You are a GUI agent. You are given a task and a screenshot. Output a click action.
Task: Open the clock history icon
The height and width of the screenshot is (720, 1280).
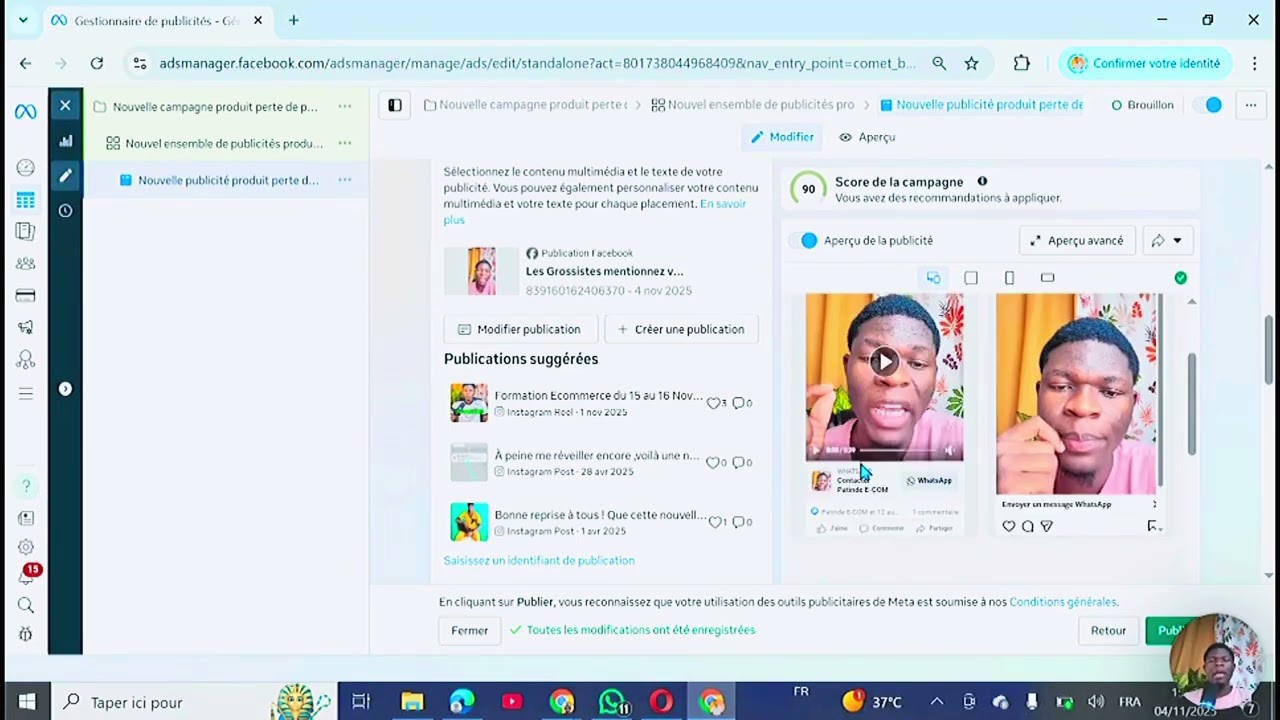(x=65, y=211)
